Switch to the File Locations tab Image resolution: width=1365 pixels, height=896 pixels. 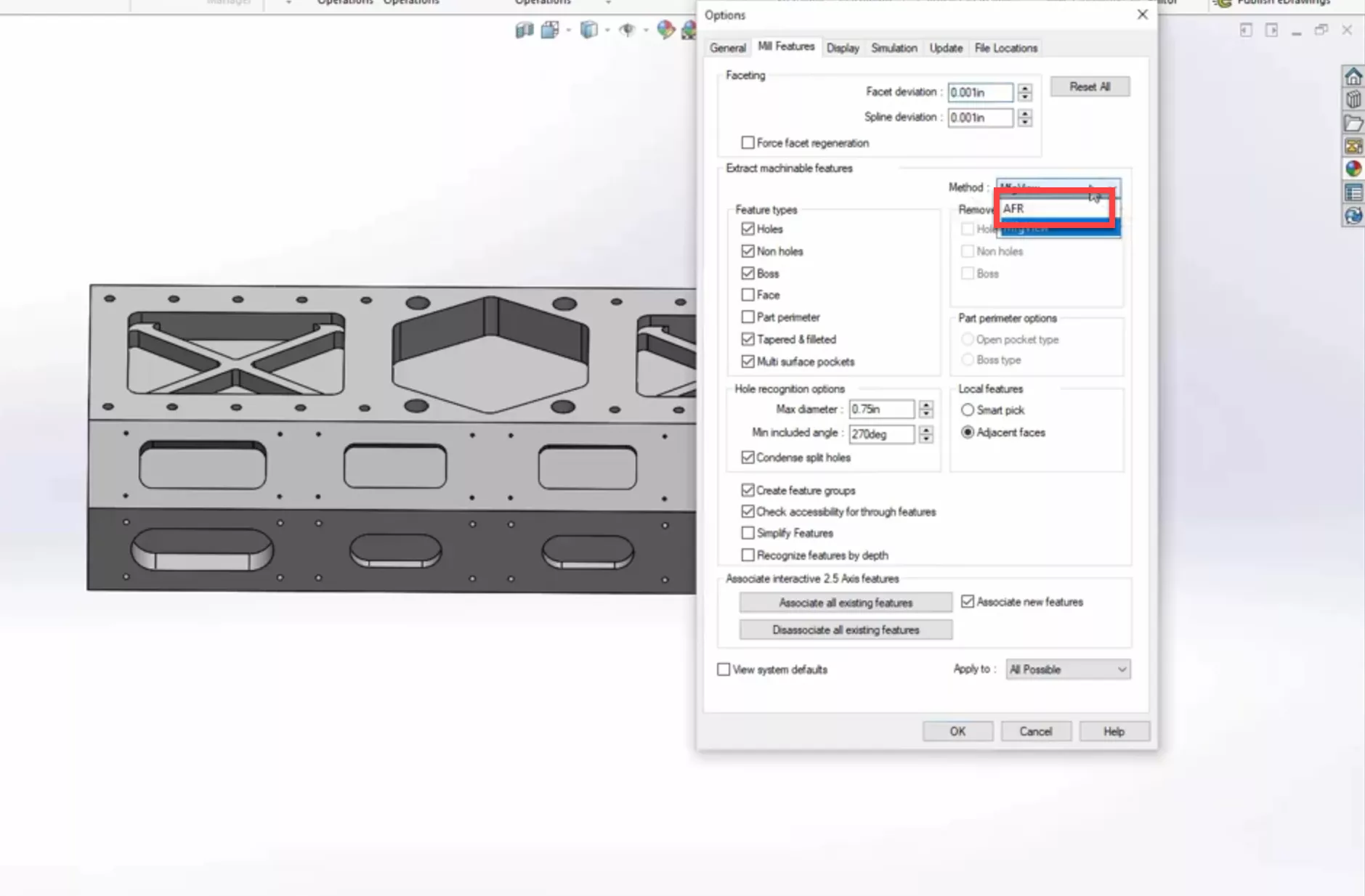1005,48
